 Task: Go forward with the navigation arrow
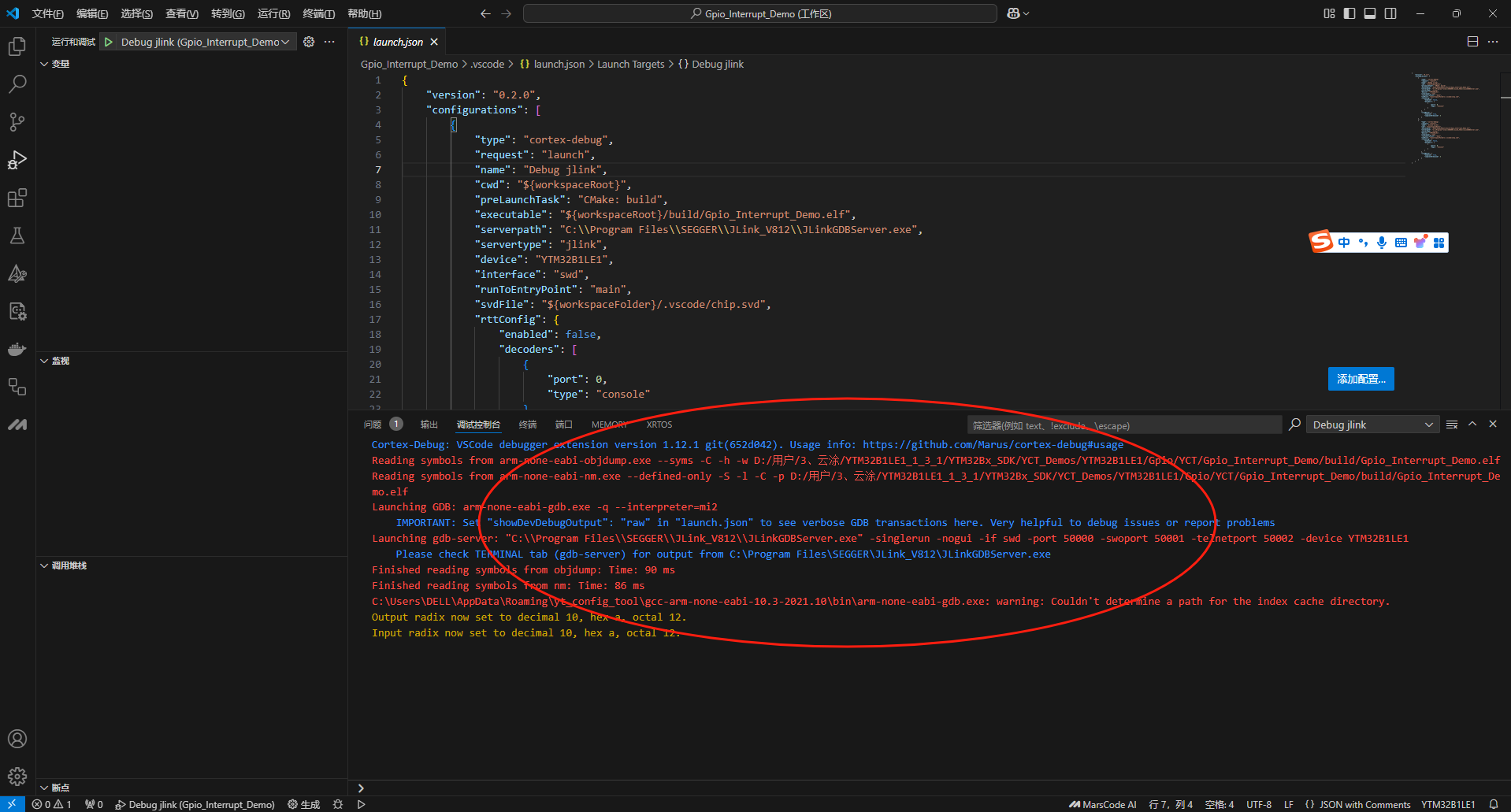tap(507, 13)
